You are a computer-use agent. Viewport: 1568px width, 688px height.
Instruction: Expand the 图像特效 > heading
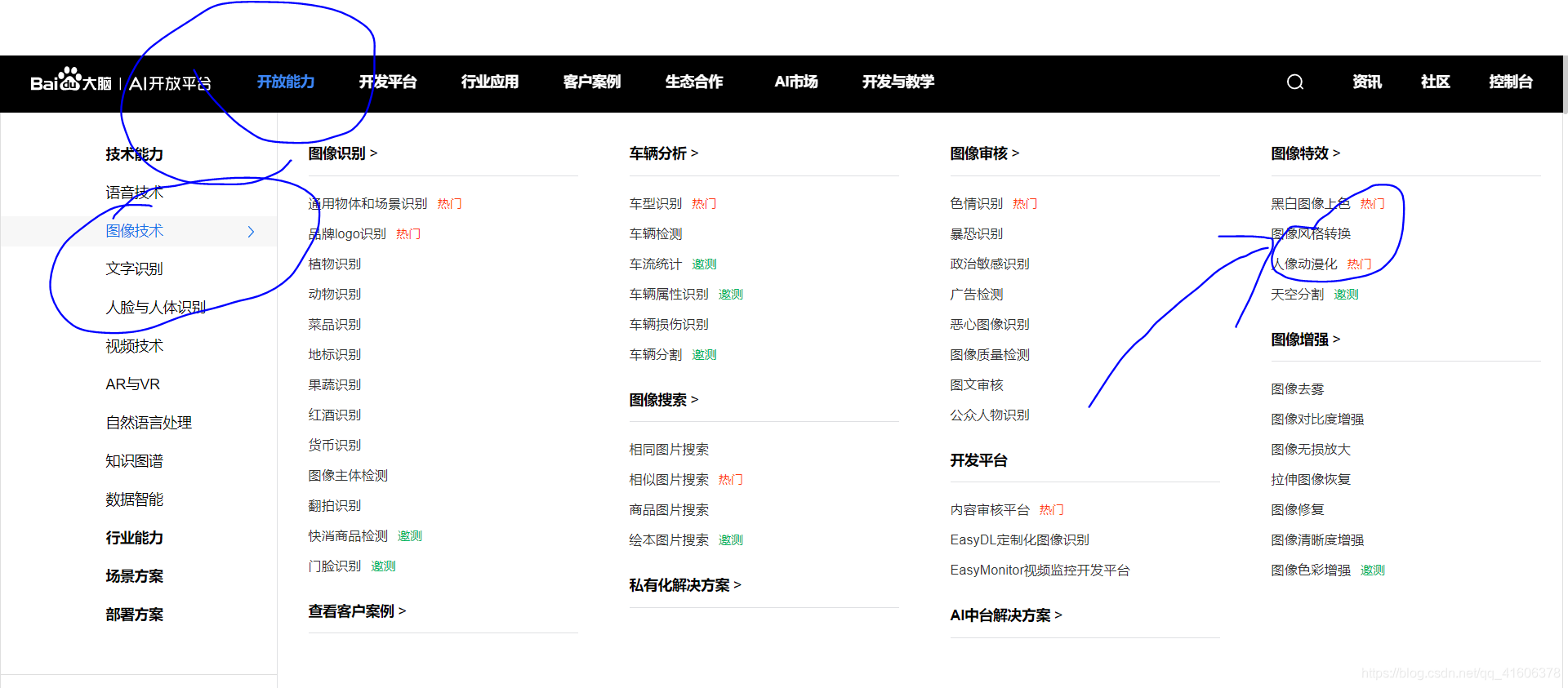click(x=1306, y=153)
